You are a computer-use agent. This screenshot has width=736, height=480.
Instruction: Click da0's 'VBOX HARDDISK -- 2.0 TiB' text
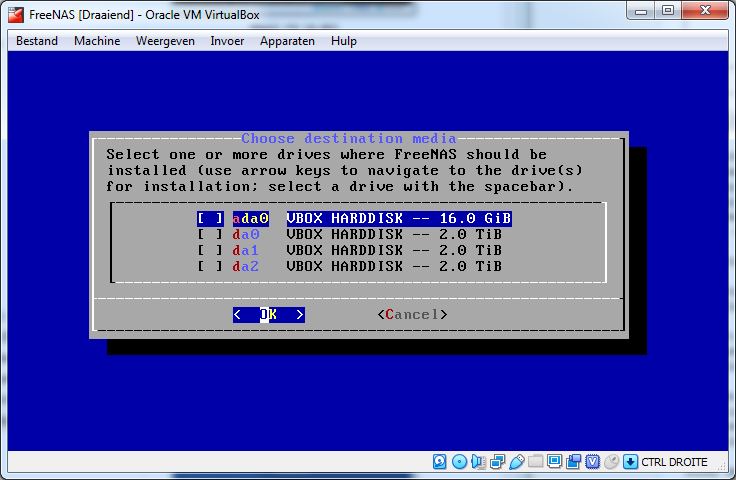[x=394, y=234]
